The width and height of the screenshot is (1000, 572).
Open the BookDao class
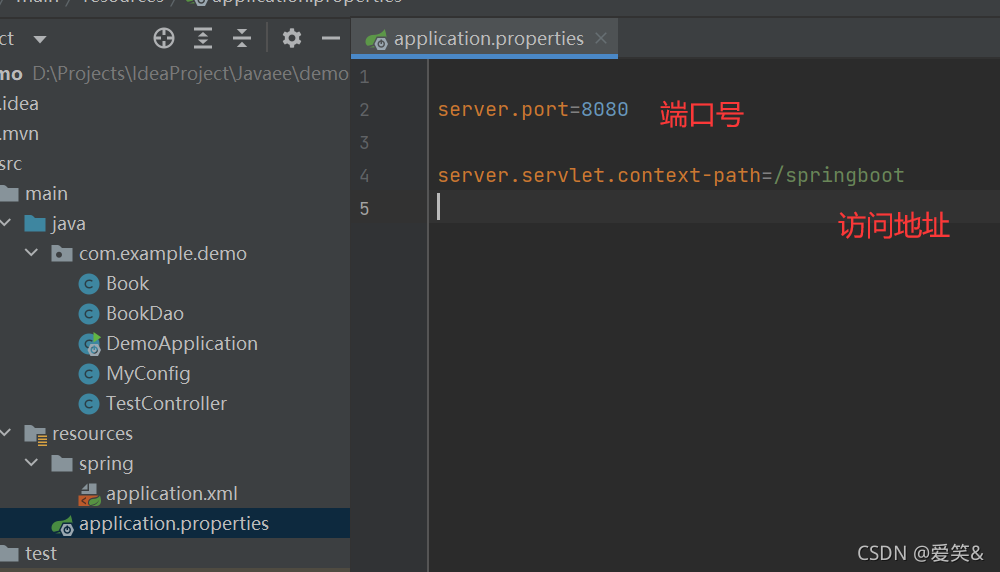click(144, 314)
